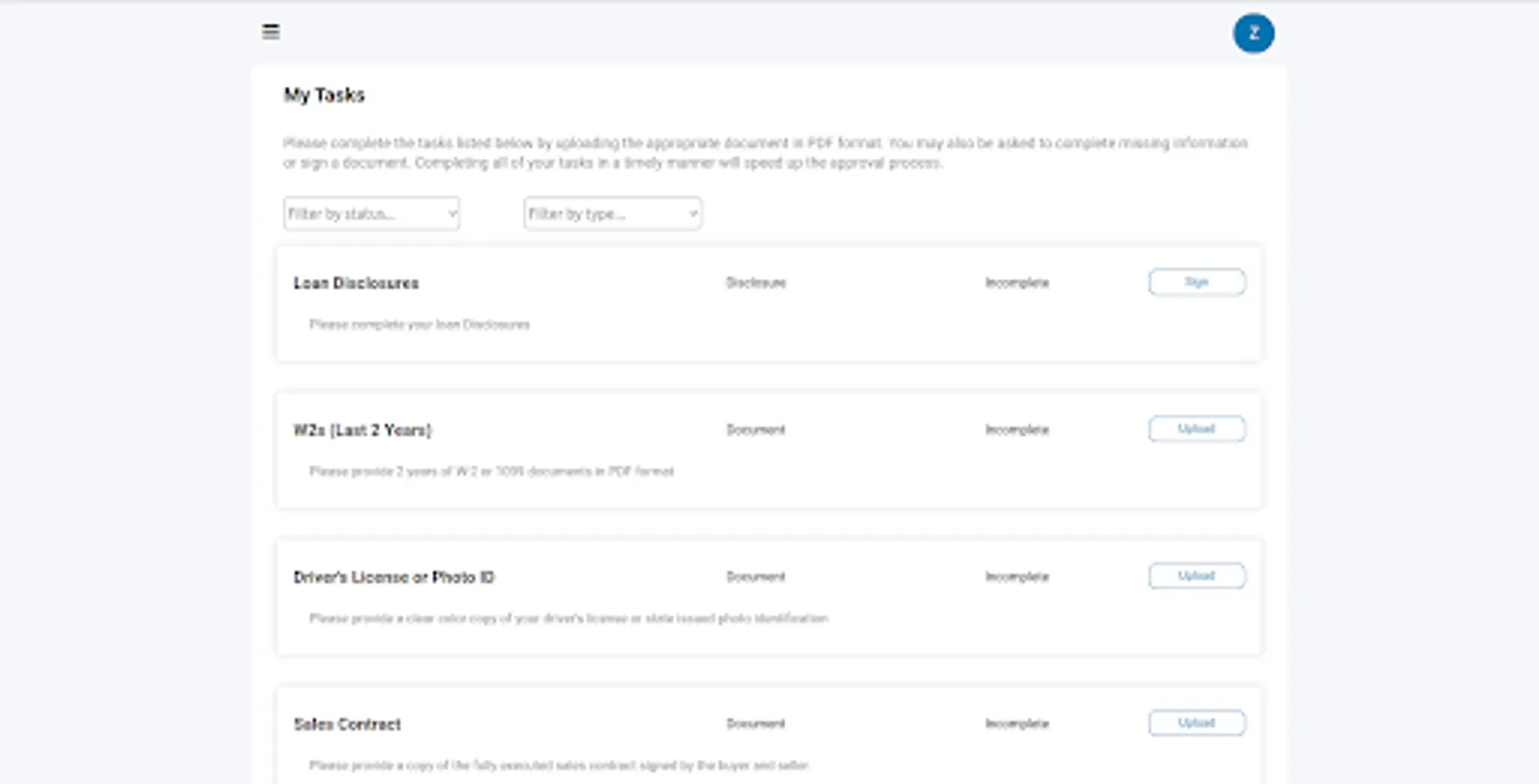Image resolution: width=1539 pixels, height=784 pixels.
Task: Upload the Sales Contract document
Action: pos(1197,722)
